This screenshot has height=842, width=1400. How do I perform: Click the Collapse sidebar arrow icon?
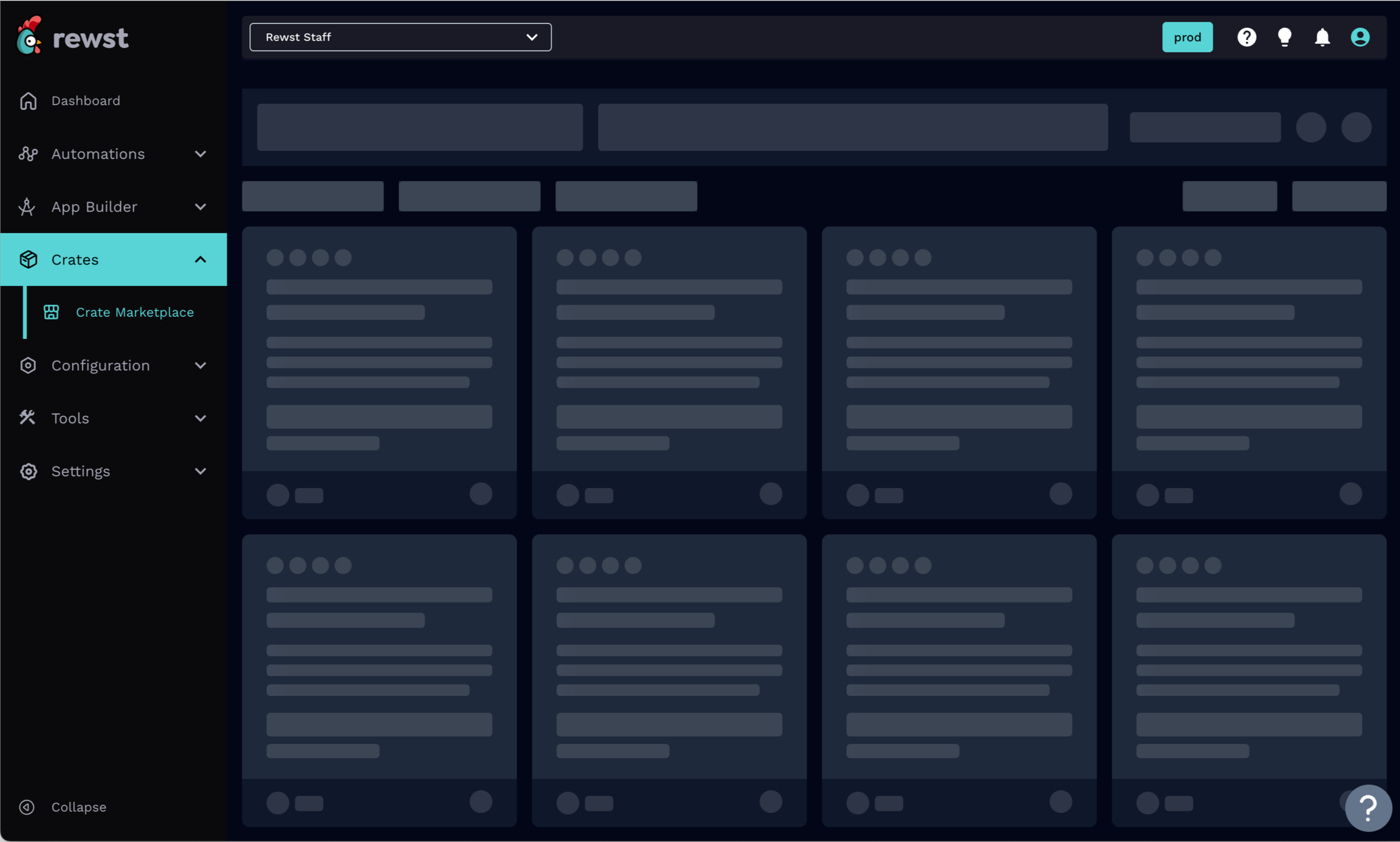27,807
